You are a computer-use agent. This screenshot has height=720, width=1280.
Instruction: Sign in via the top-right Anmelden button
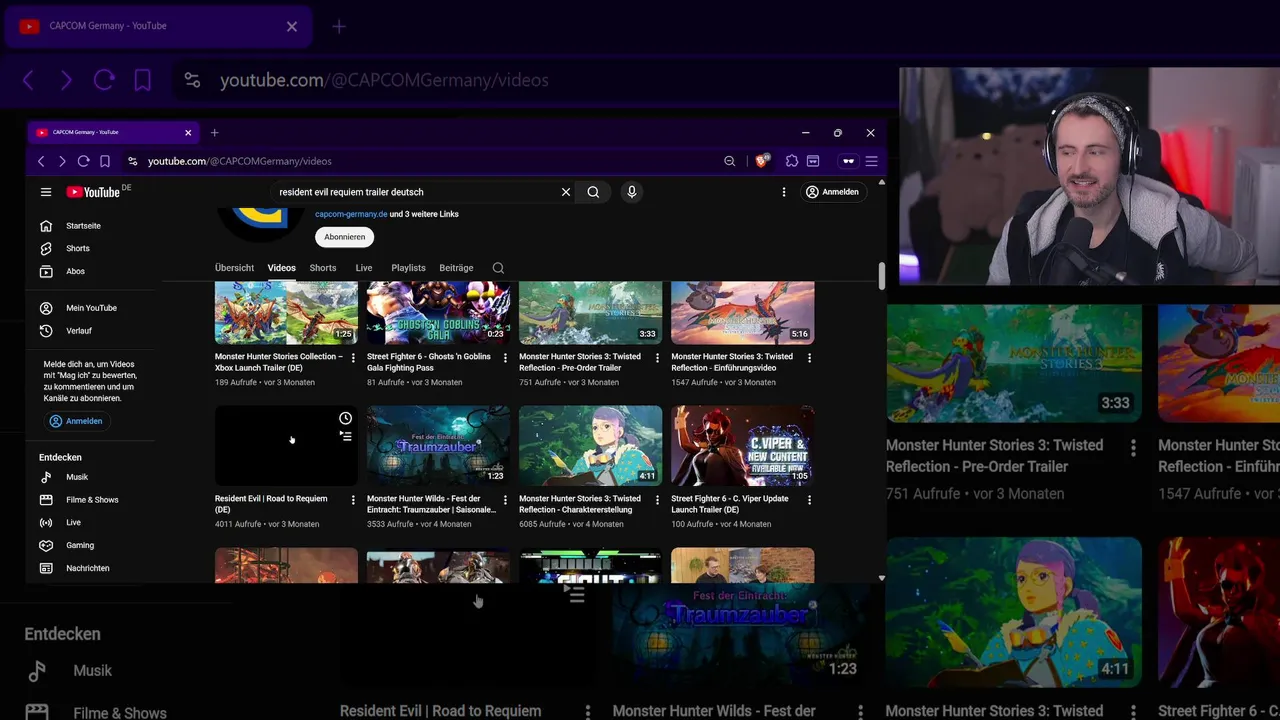click(x=832, y=192)
